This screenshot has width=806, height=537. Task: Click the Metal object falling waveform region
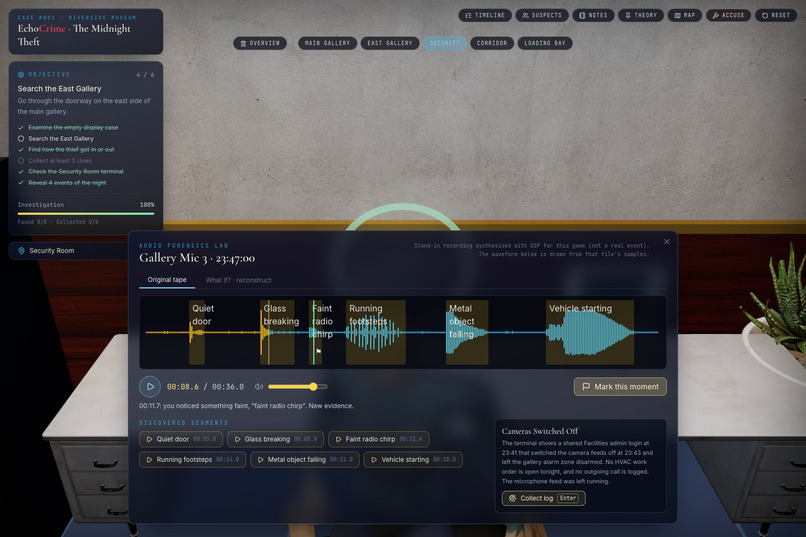click(x=467, y=332)
